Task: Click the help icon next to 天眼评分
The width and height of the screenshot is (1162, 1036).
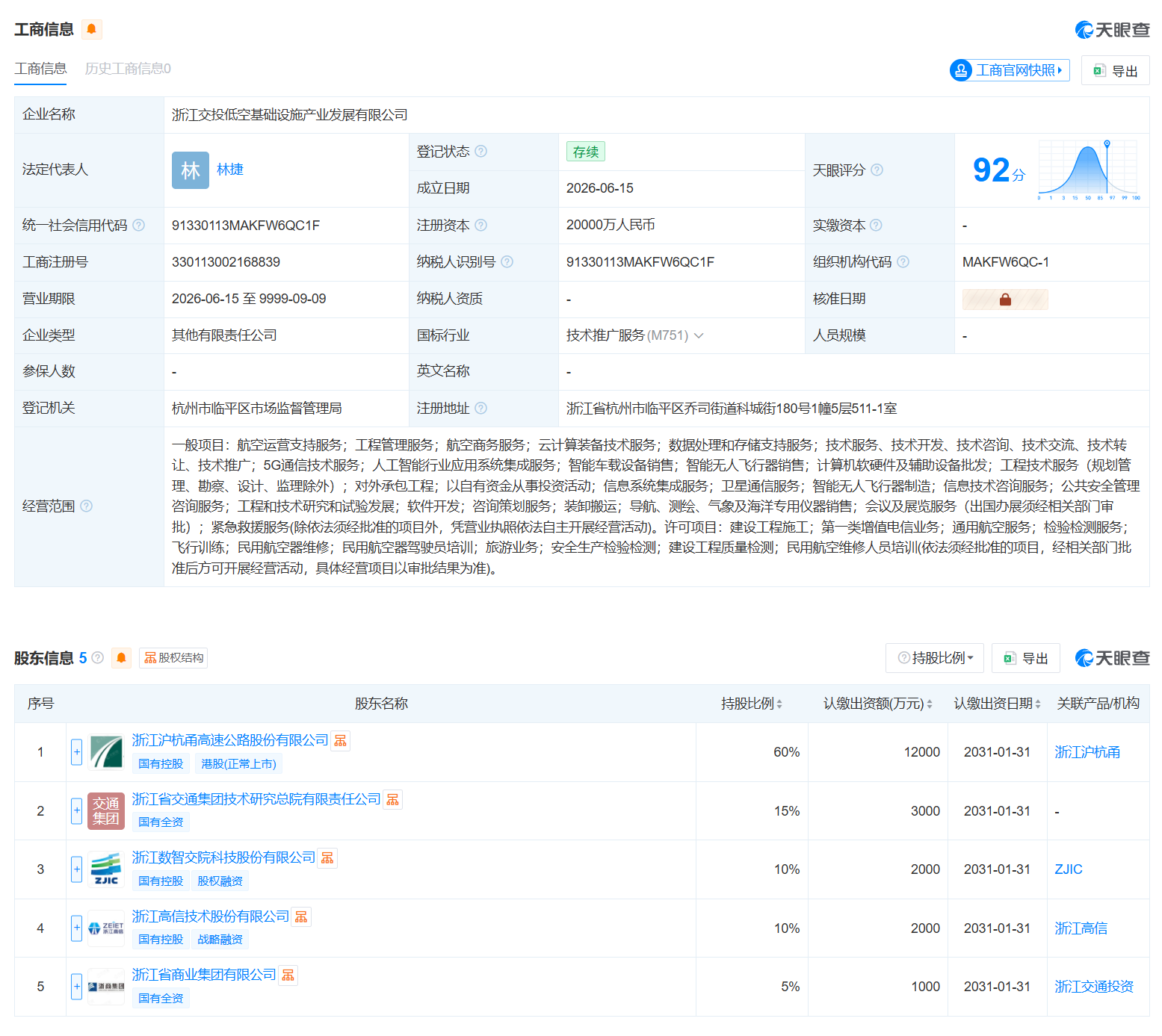Action: click(877, 170)
